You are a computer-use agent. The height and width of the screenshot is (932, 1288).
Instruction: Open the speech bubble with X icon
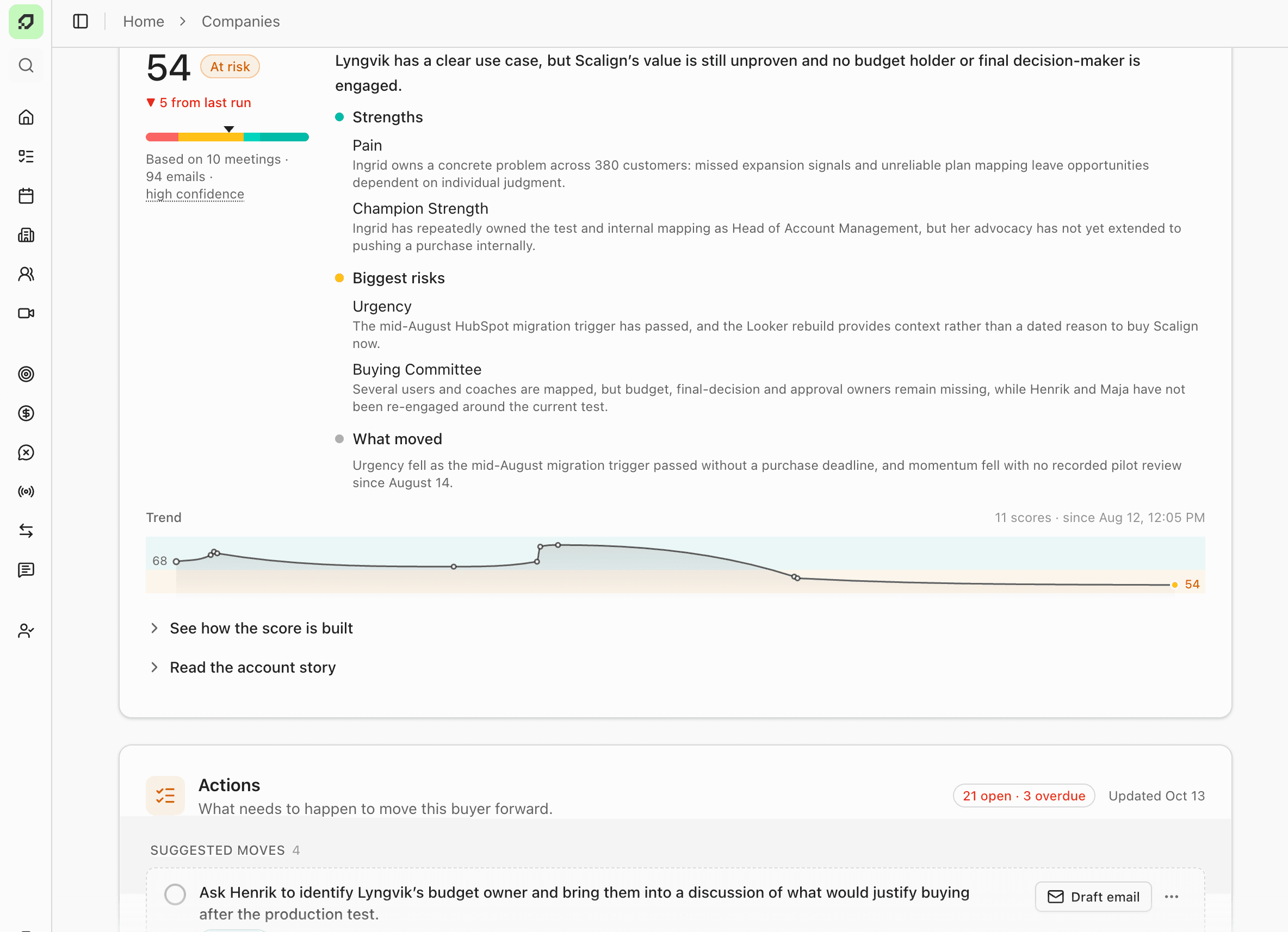(26, 452)
